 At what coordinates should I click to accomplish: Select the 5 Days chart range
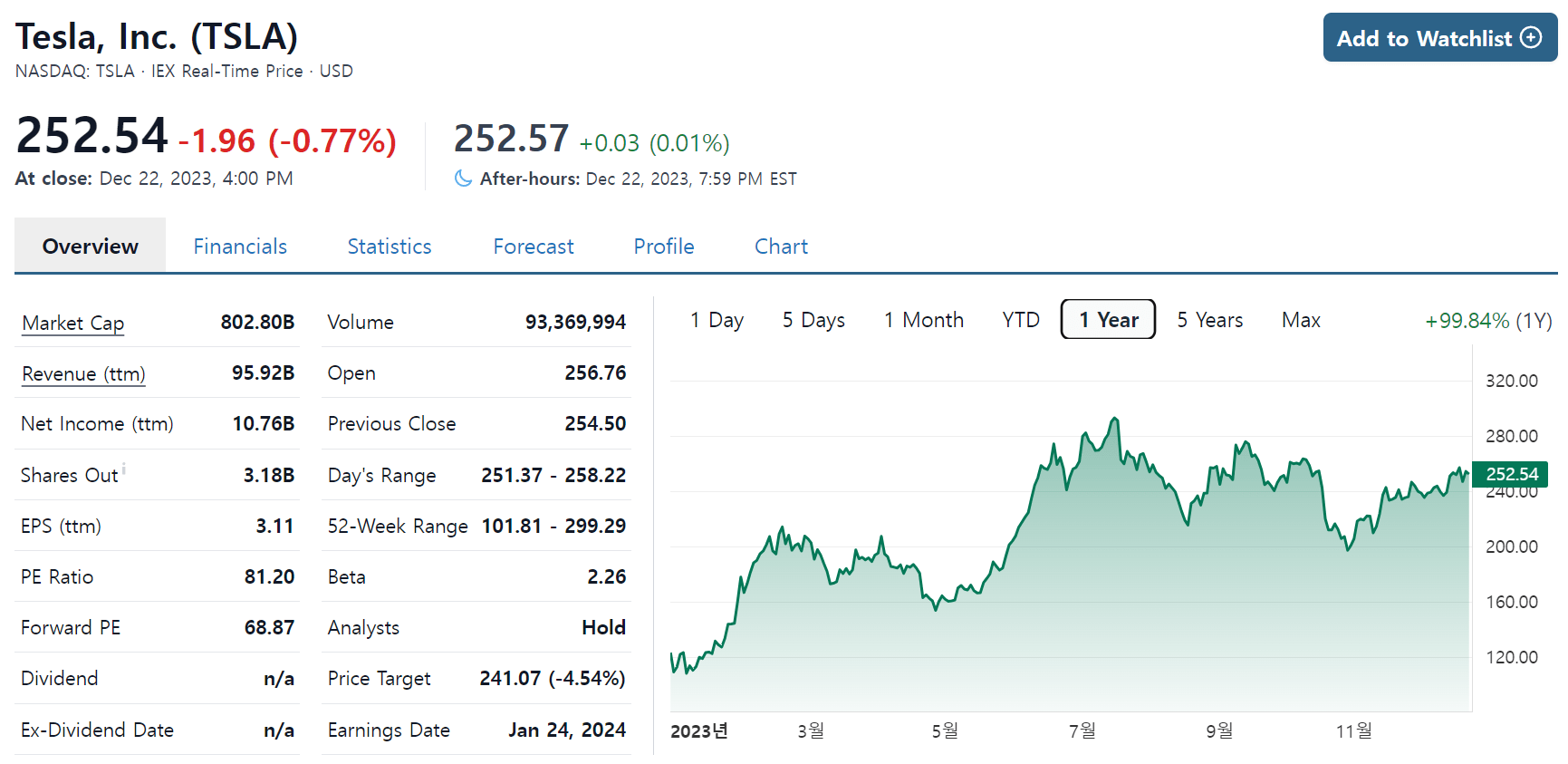pyautogui.click(x=813, y=320)
